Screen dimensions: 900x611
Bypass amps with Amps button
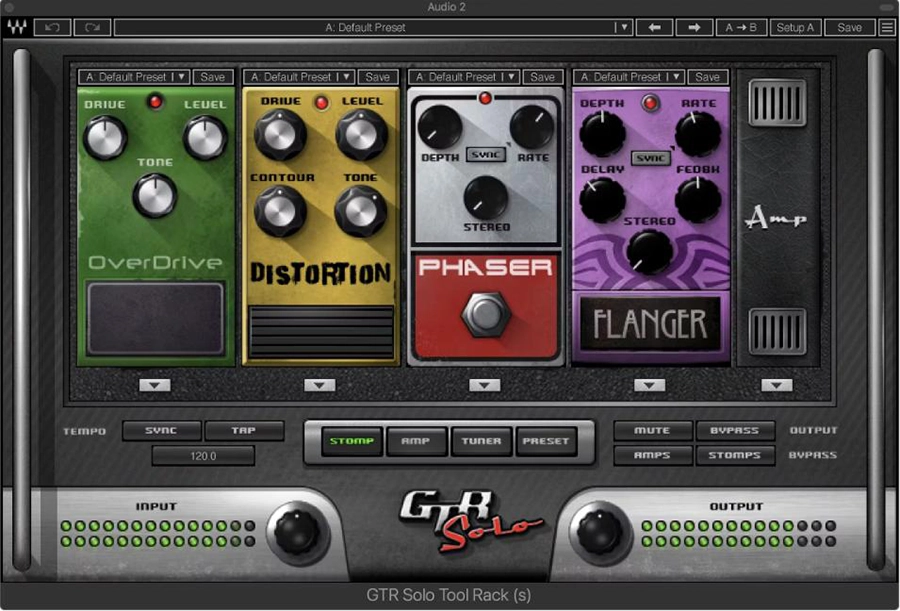[x=653, y=455]
